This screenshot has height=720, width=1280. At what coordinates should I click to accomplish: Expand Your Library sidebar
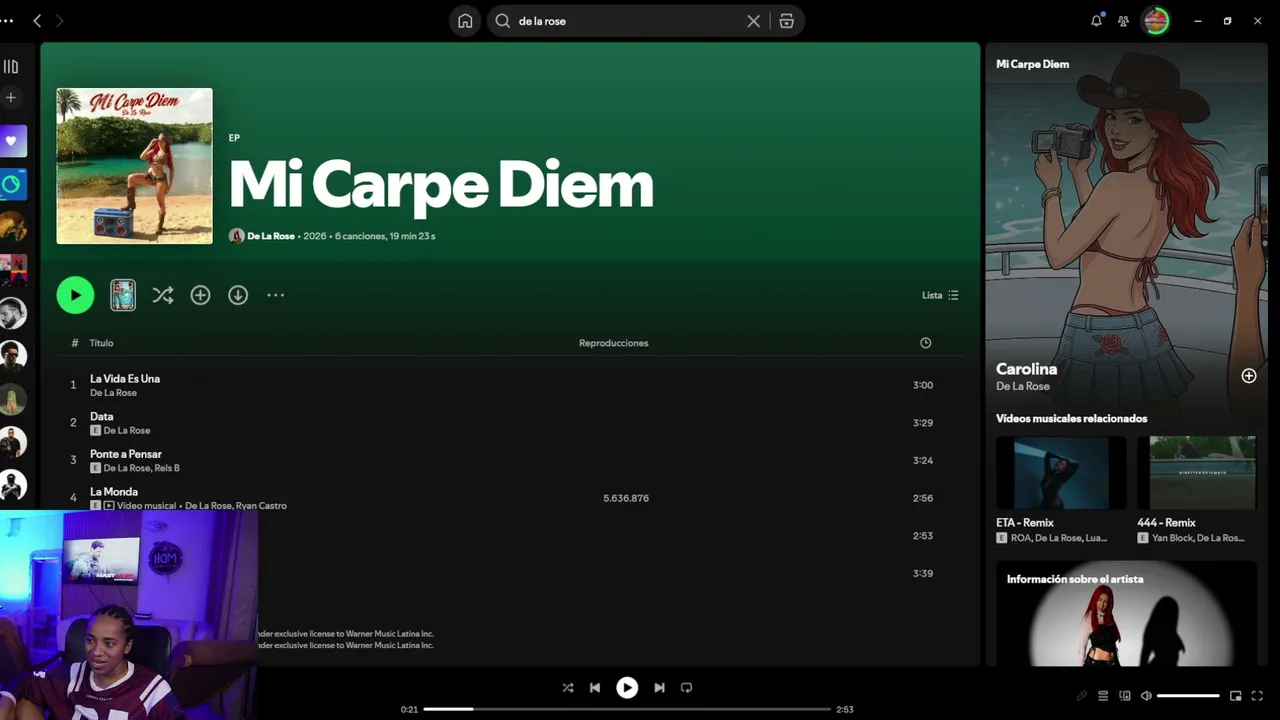pyautogui.click(x=11, y=67)
